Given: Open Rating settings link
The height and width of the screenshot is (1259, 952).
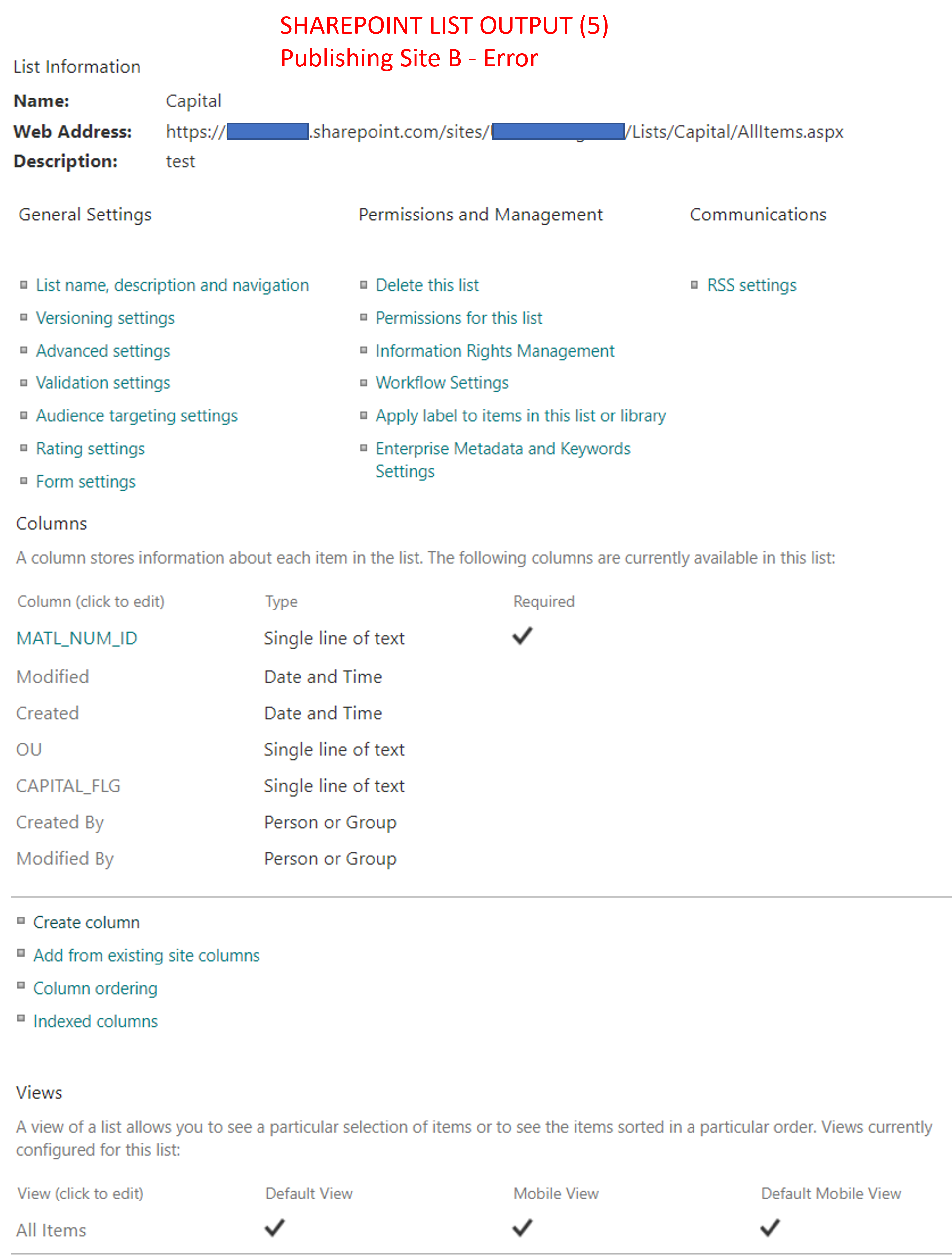Looking at the screenshot, I should pos(90,449).
